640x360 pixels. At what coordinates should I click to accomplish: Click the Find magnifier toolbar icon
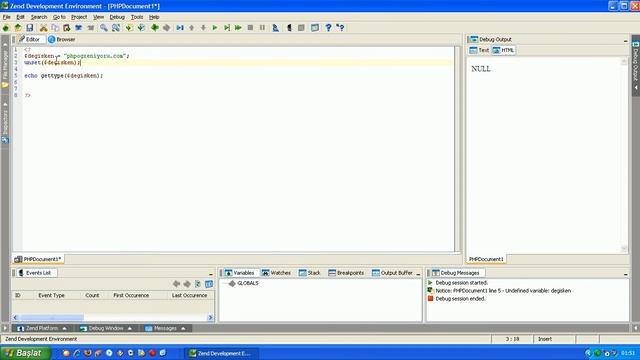(x=104, y=28)
